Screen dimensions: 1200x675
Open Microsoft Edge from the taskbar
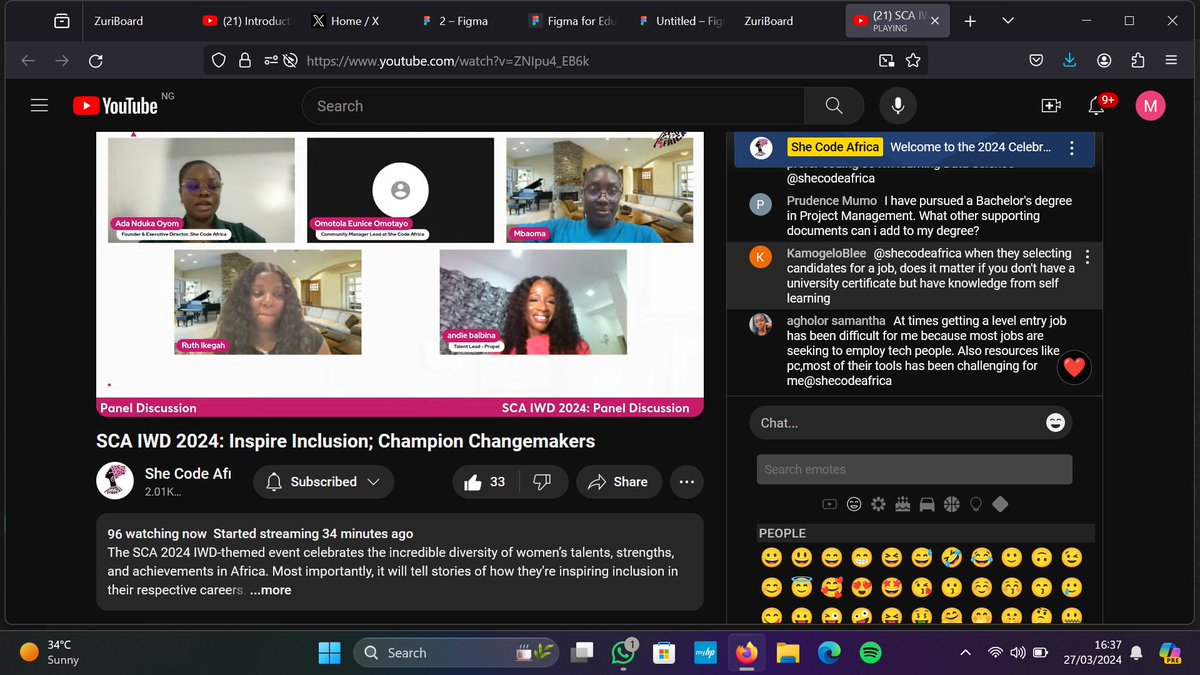pos(829,653)
